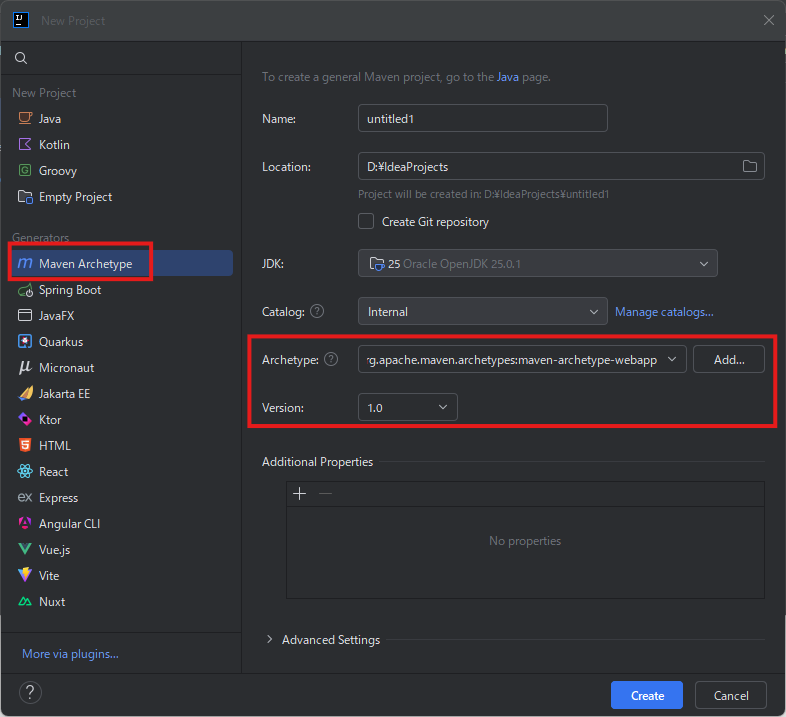
Task: Select the JavaFX generator row
Action: [x=122, y=315]
